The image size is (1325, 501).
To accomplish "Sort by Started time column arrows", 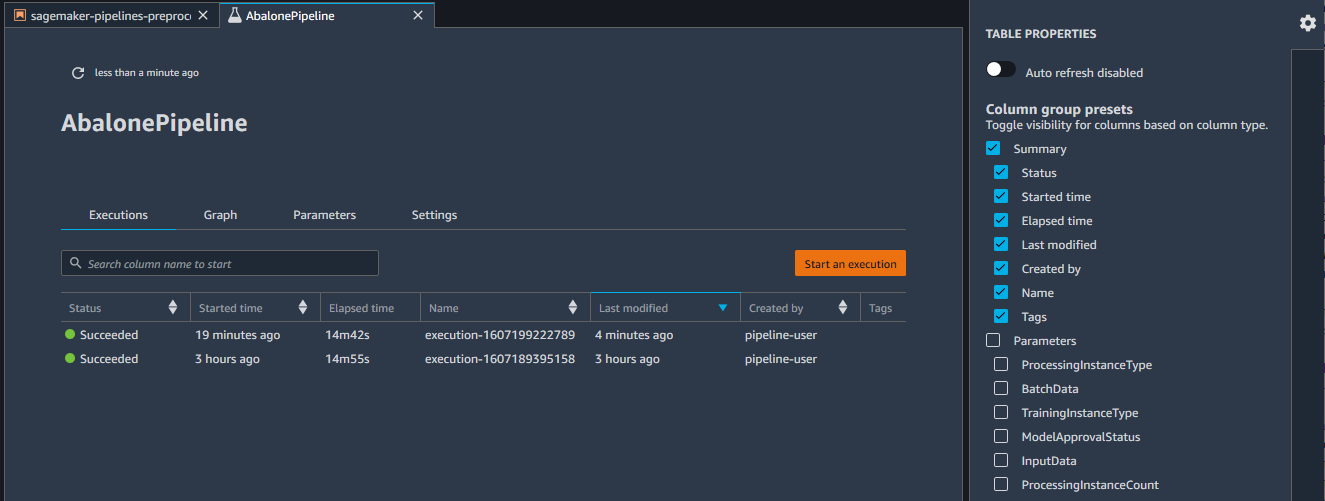I will coord(303,308).
